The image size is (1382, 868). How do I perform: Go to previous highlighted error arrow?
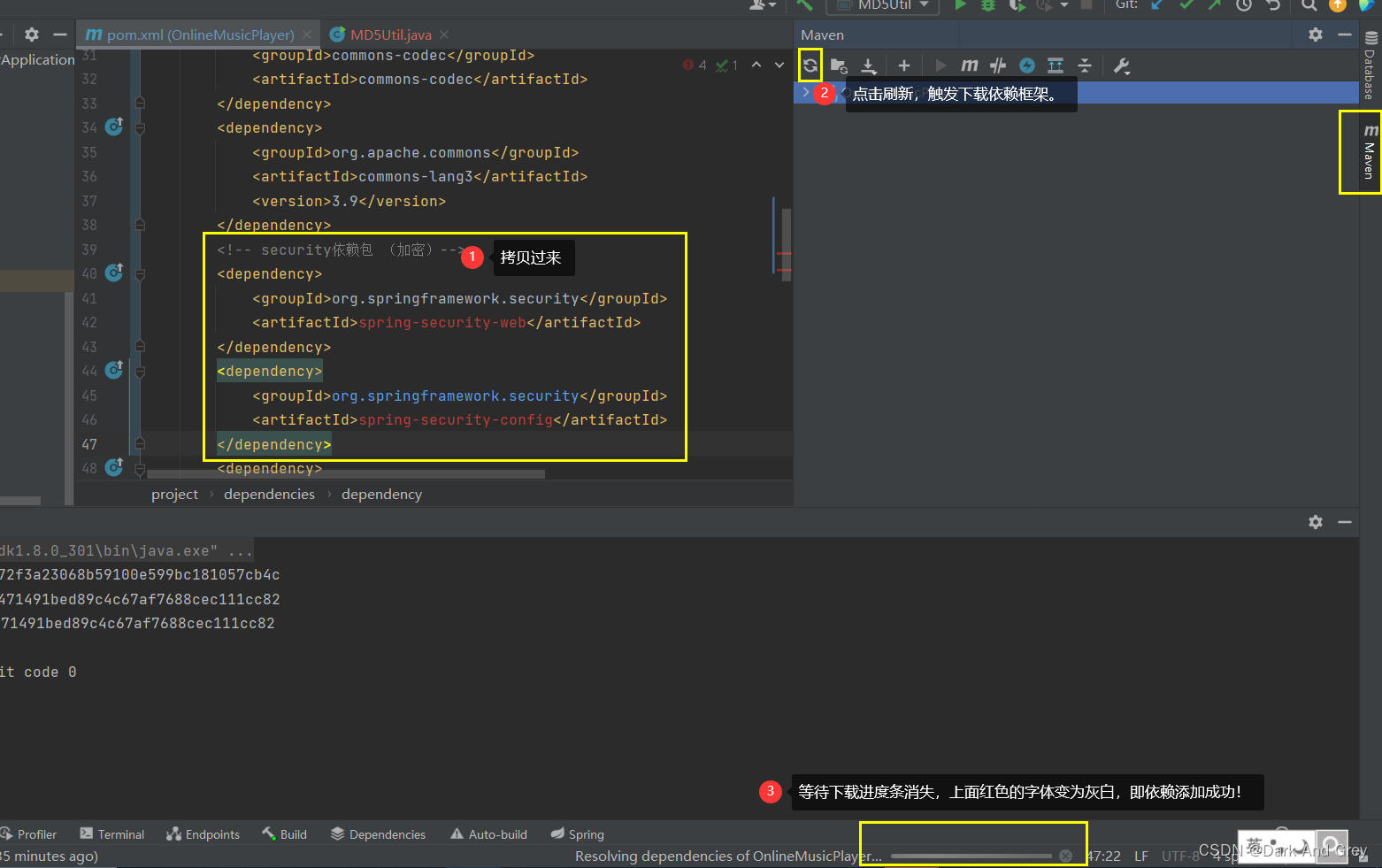click(x=756, y=65)
